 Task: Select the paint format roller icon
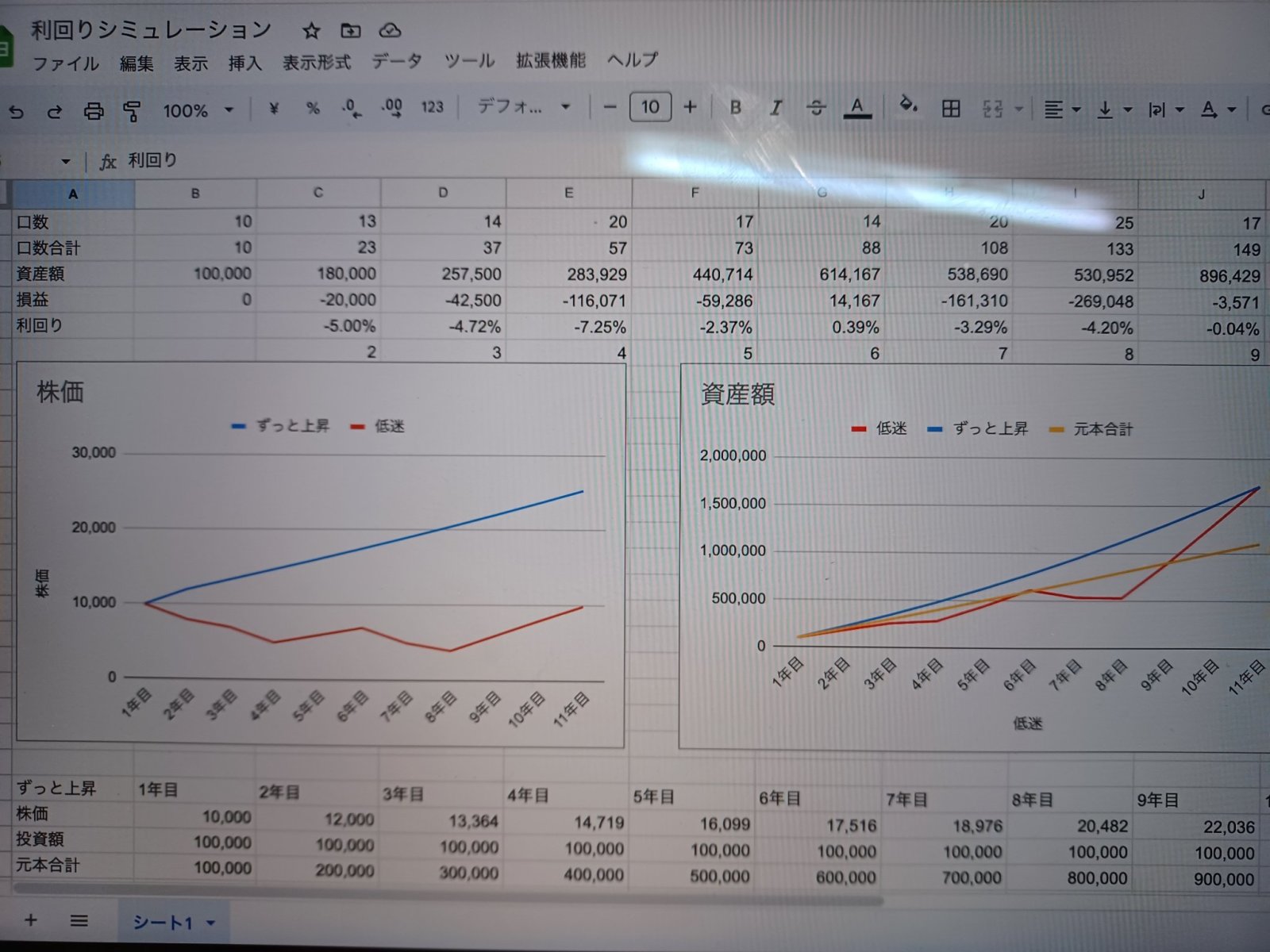click(x=132, y=111)
